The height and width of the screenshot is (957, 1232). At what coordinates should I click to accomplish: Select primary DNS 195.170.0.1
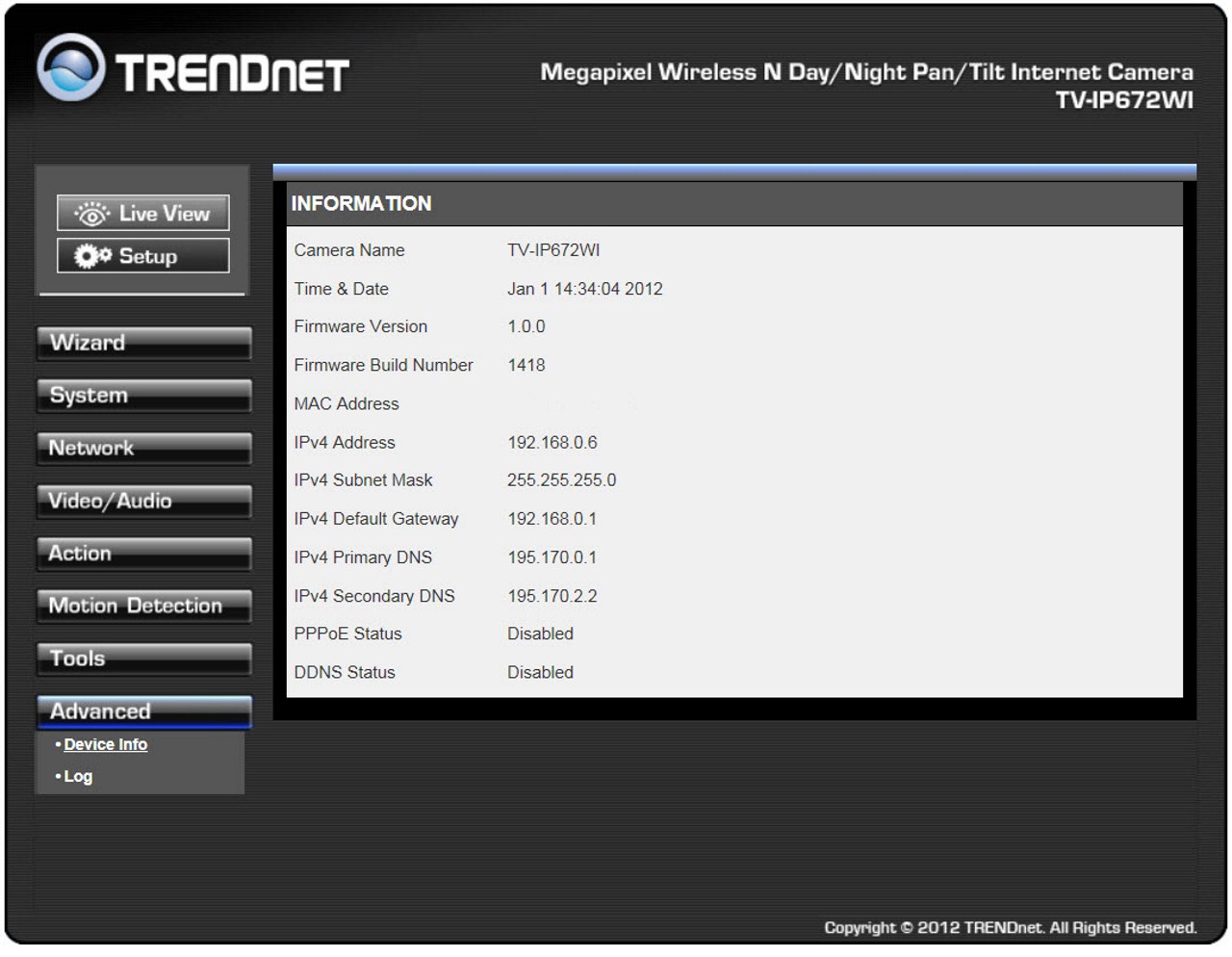552,557
